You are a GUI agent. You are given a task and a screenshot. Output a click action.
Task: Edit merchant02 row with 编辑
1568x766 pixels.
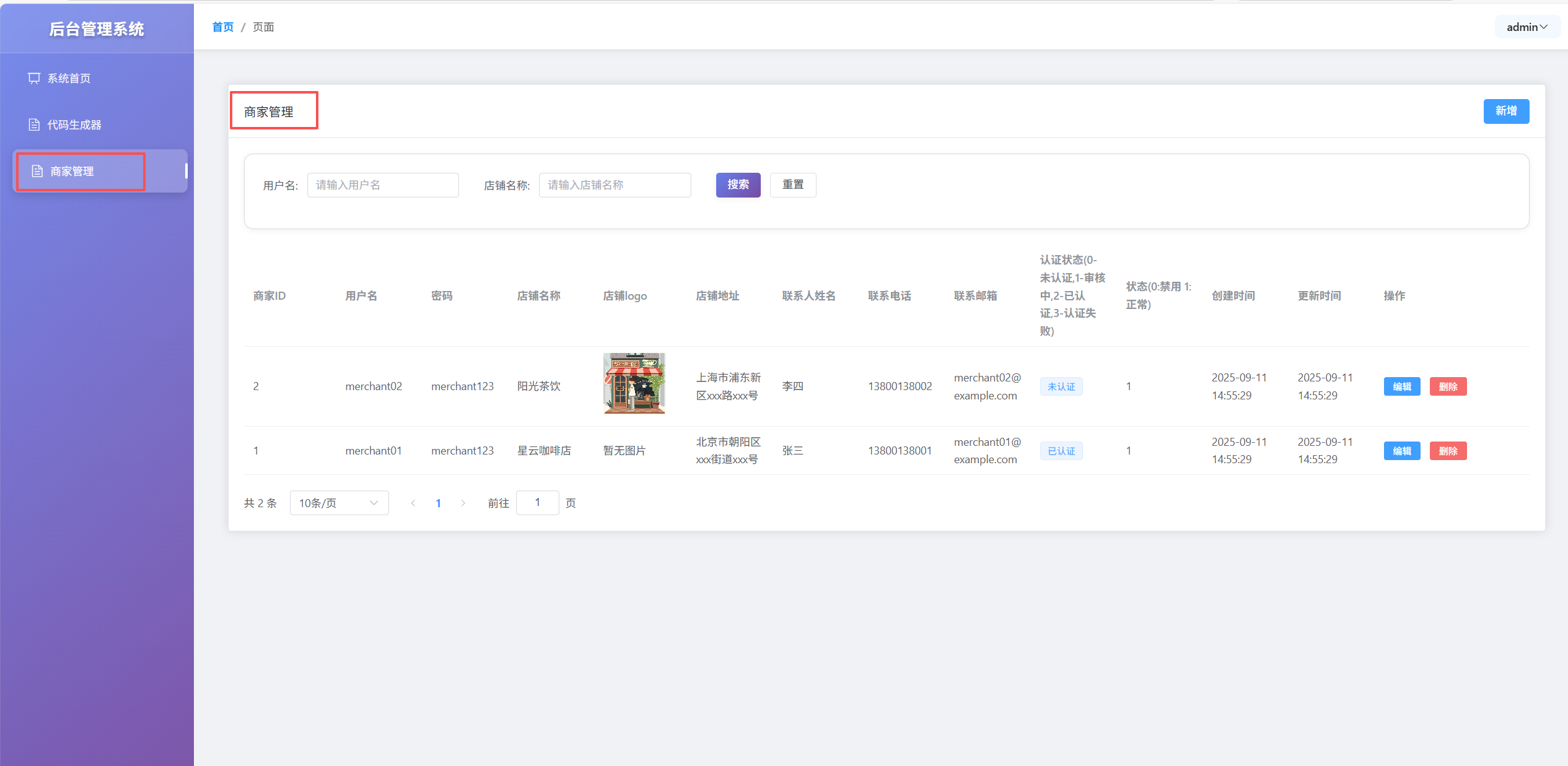click(x=1401, y=386)
